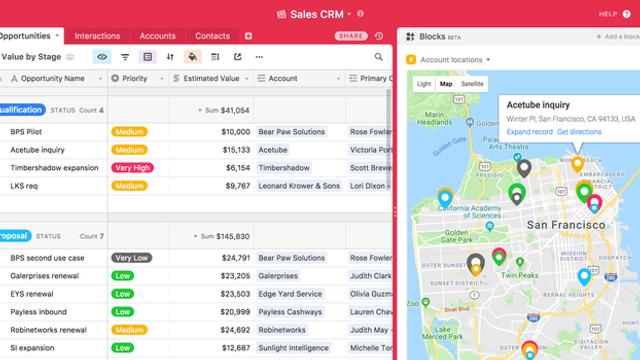
Task: Click Very High priority tag for Timbershadow
Action: click(133, 168)
